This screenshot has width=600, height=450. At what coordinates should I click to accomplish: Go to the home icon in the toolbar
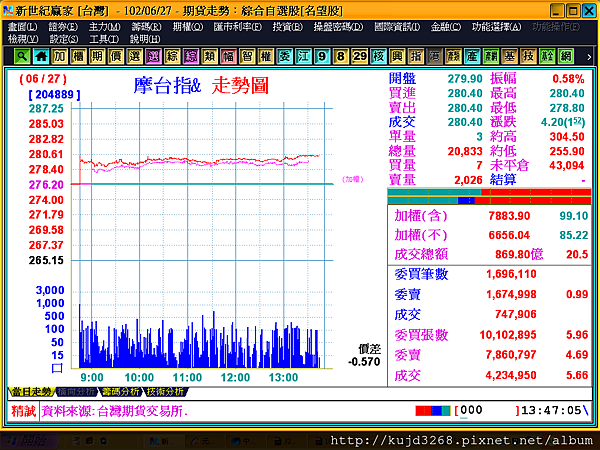[41, 56]
